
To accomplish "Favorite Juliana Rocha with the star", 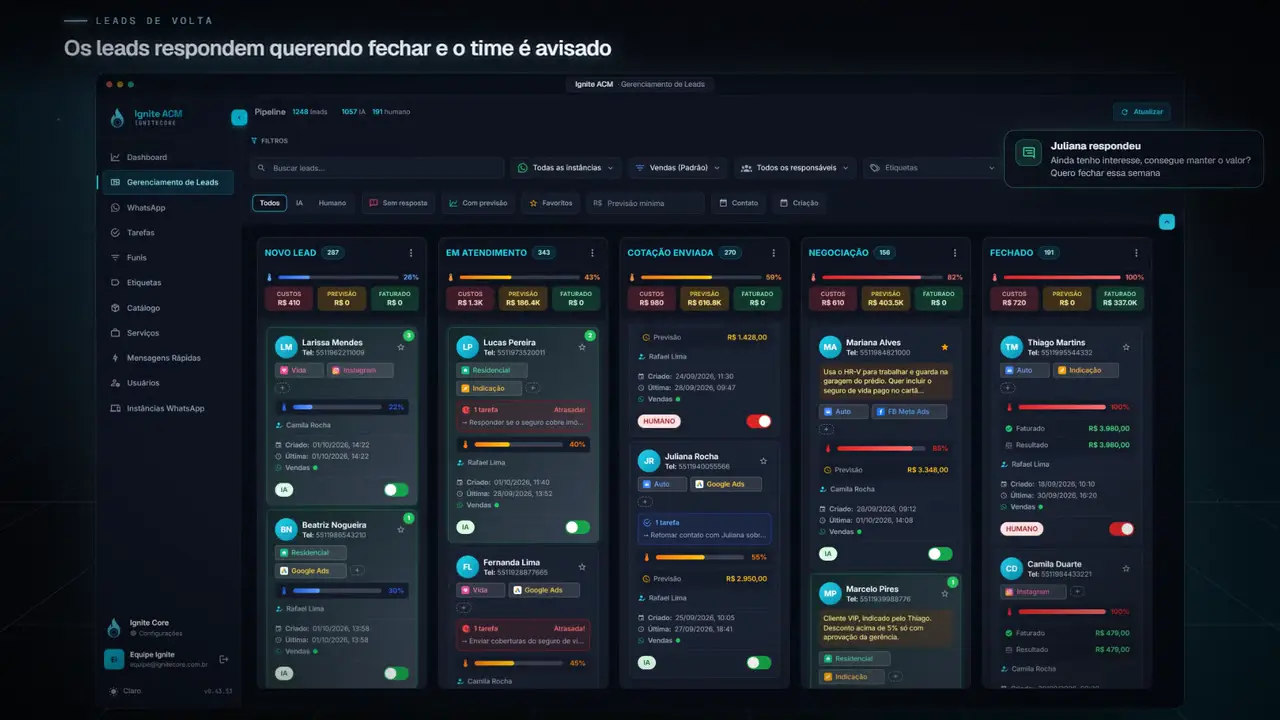I will (x=764, y=461).
